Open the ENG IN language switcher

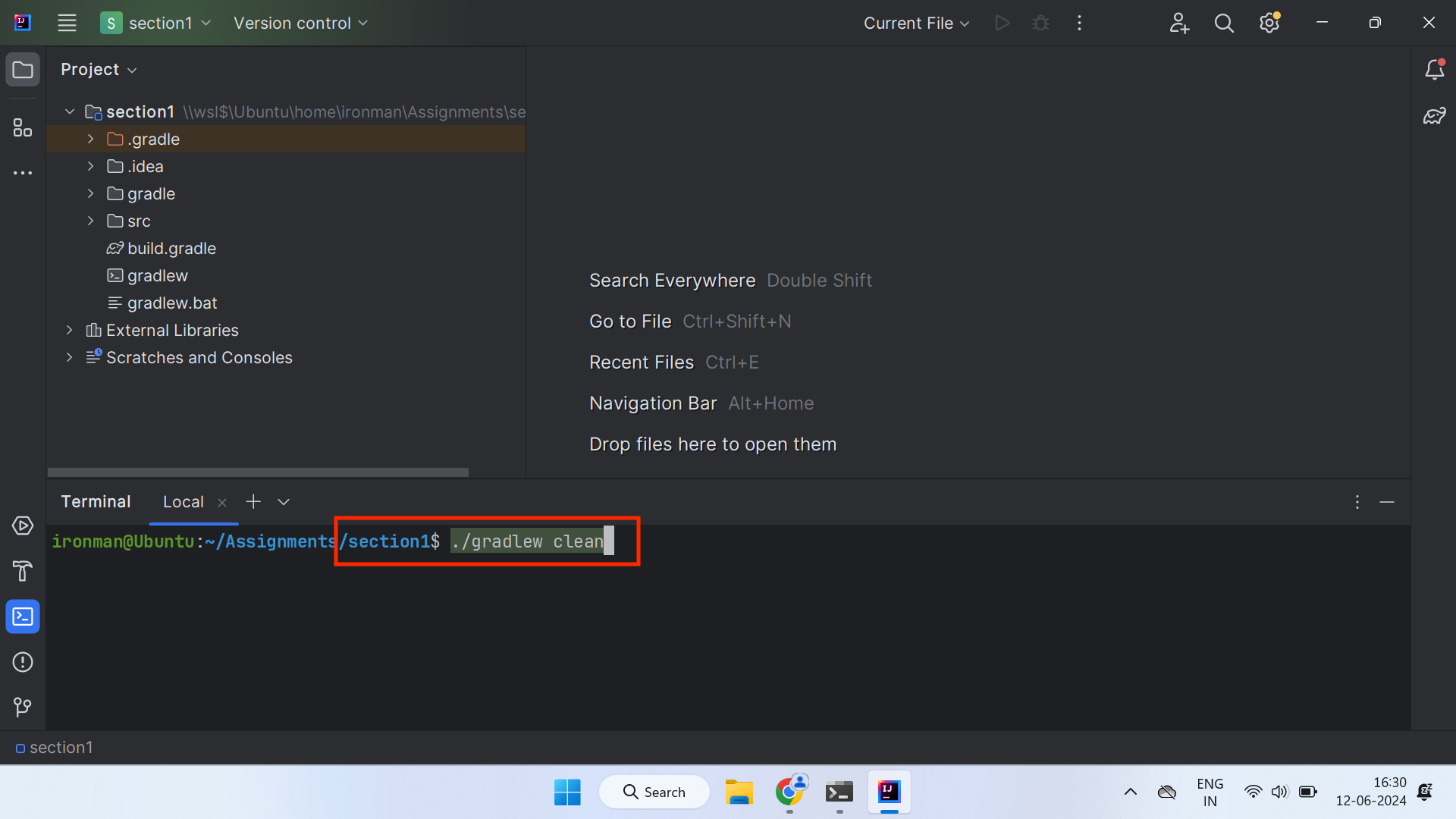(x=1210, y=792)
